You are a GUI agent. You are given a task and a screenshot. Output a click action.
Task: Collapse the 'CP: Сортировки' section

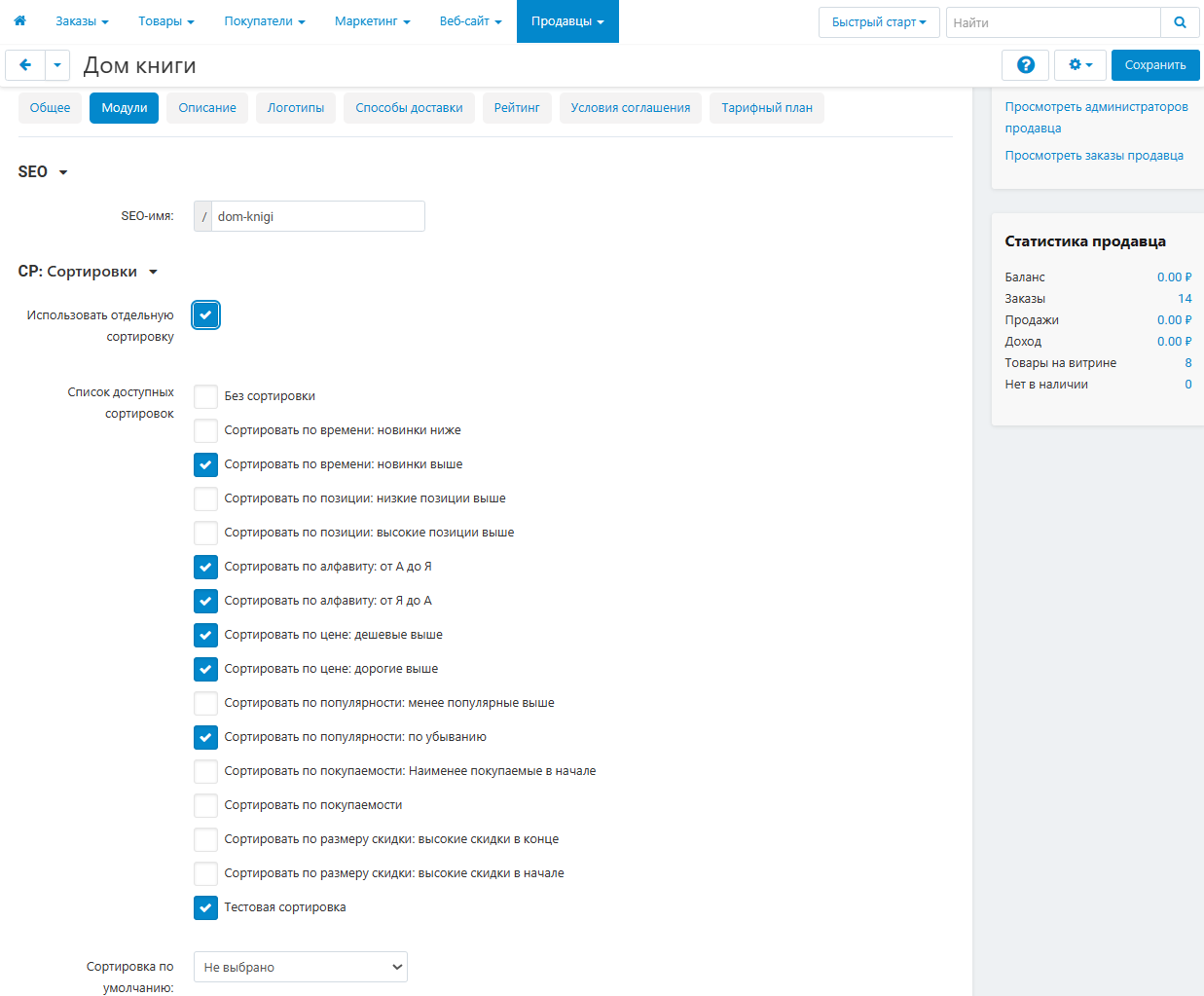(88, 272)
